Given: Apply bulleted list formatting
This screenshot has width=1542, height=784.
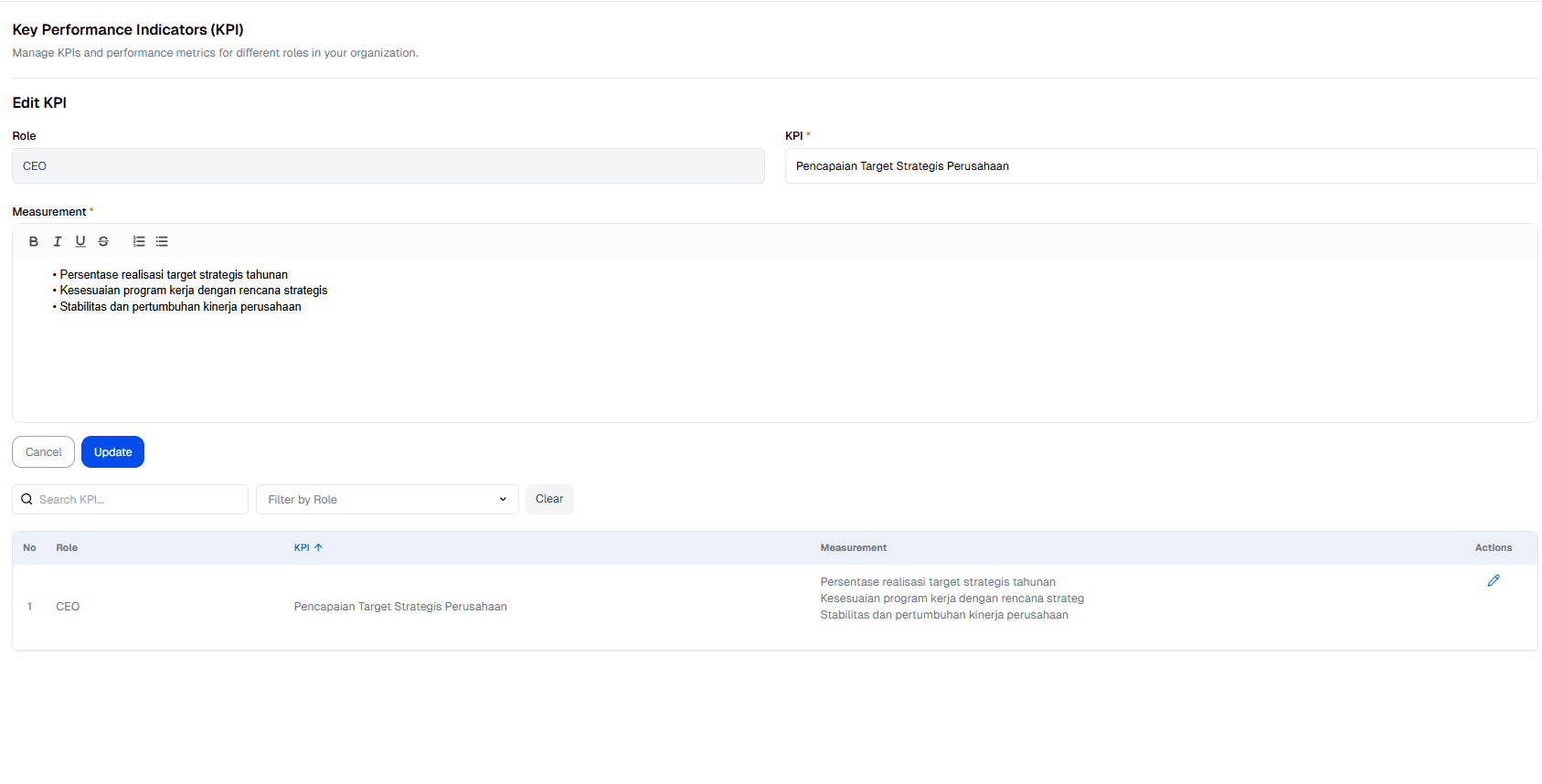Looking at the screenshot, I should (x=162, y=241).
